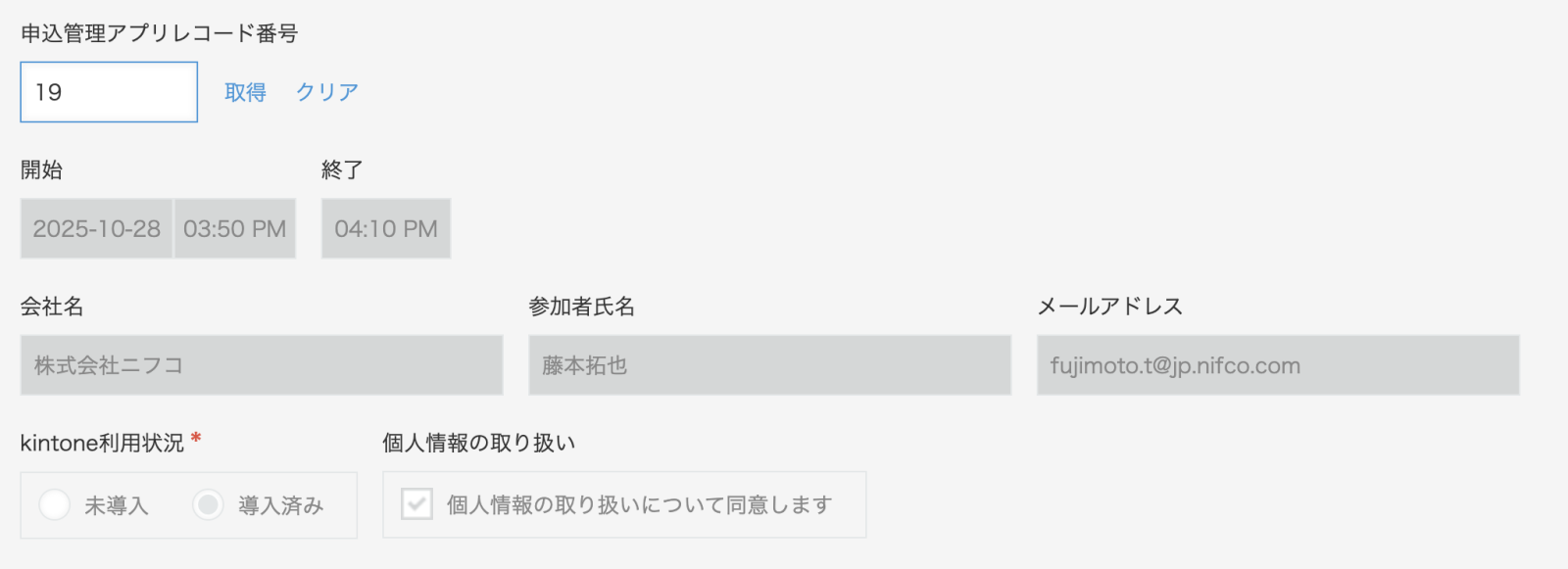Click the 申込管理アプリレコード番号 label

click(160, 33)
